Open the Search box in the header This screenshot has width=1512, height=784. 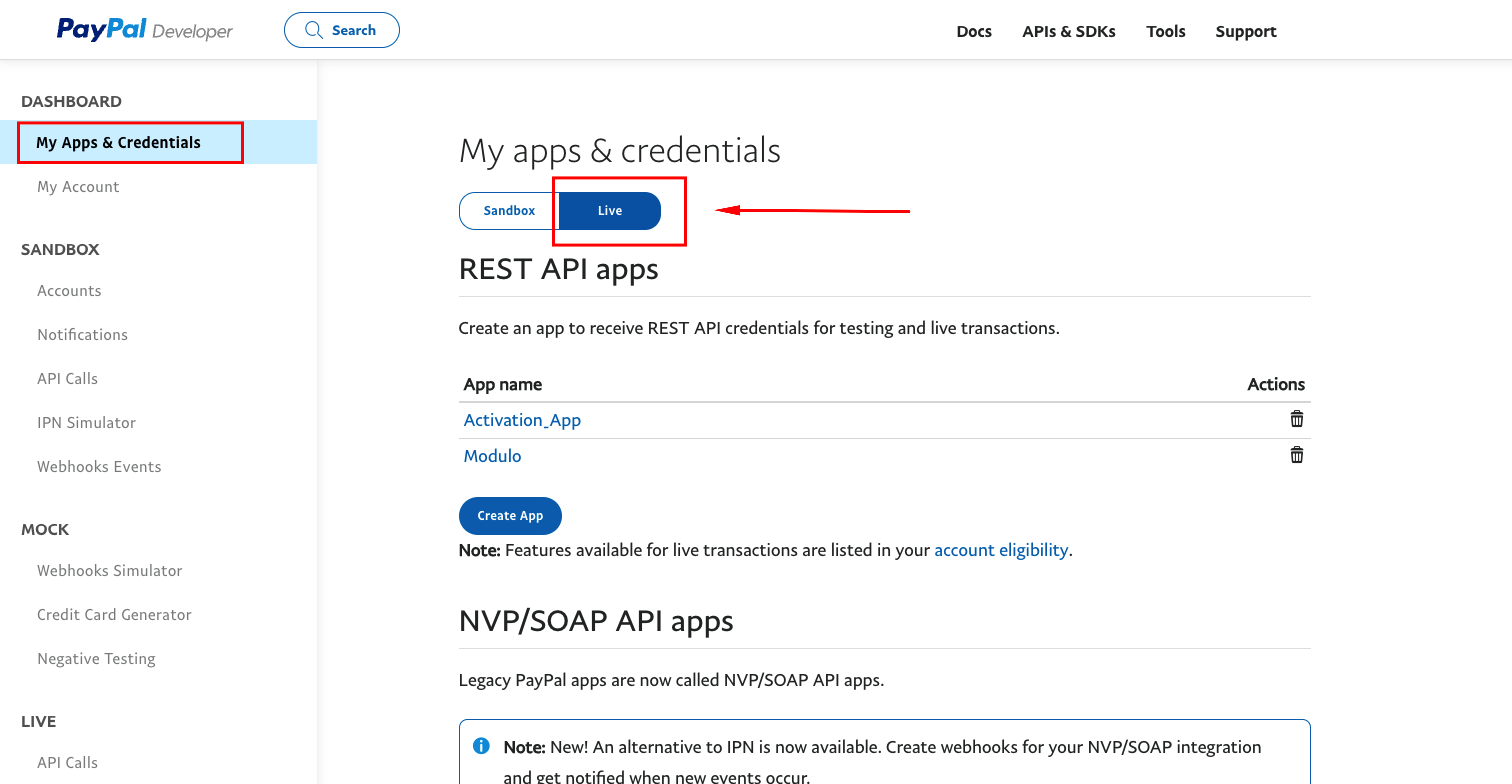click(342, 30)
